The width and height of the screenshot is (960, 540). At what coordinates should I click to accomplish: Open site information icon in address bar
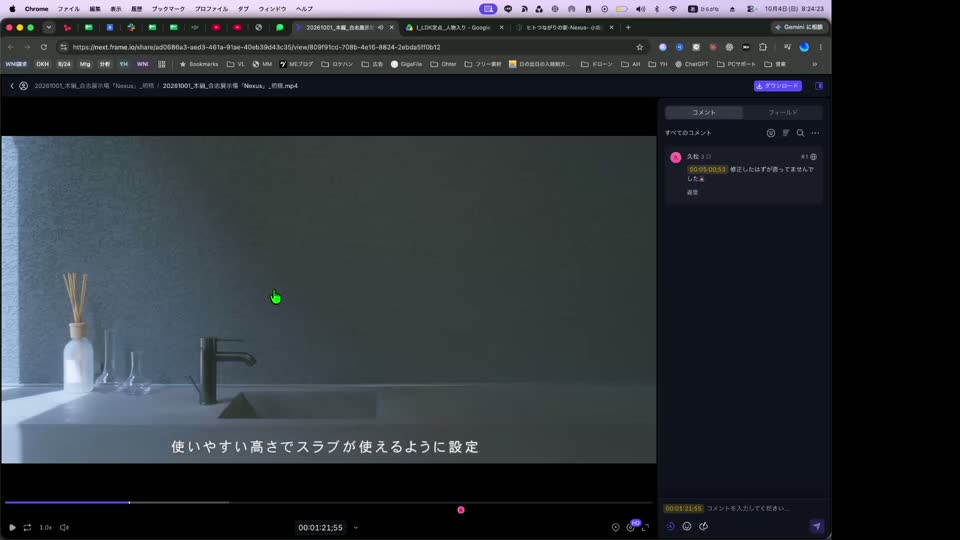64,47
